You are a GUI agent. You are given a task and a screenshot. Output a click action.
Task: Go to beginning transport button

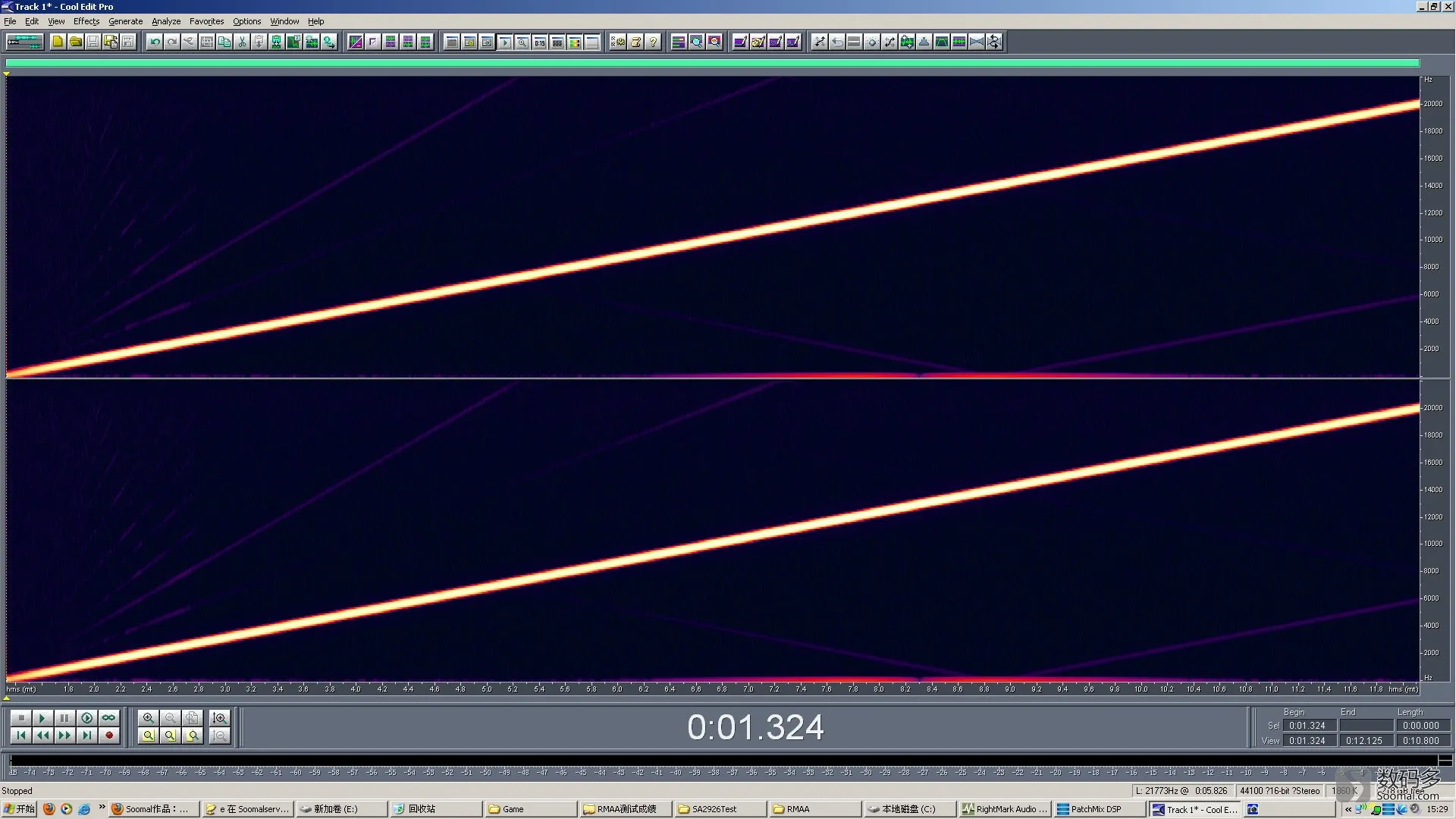[x=20, y=735]
